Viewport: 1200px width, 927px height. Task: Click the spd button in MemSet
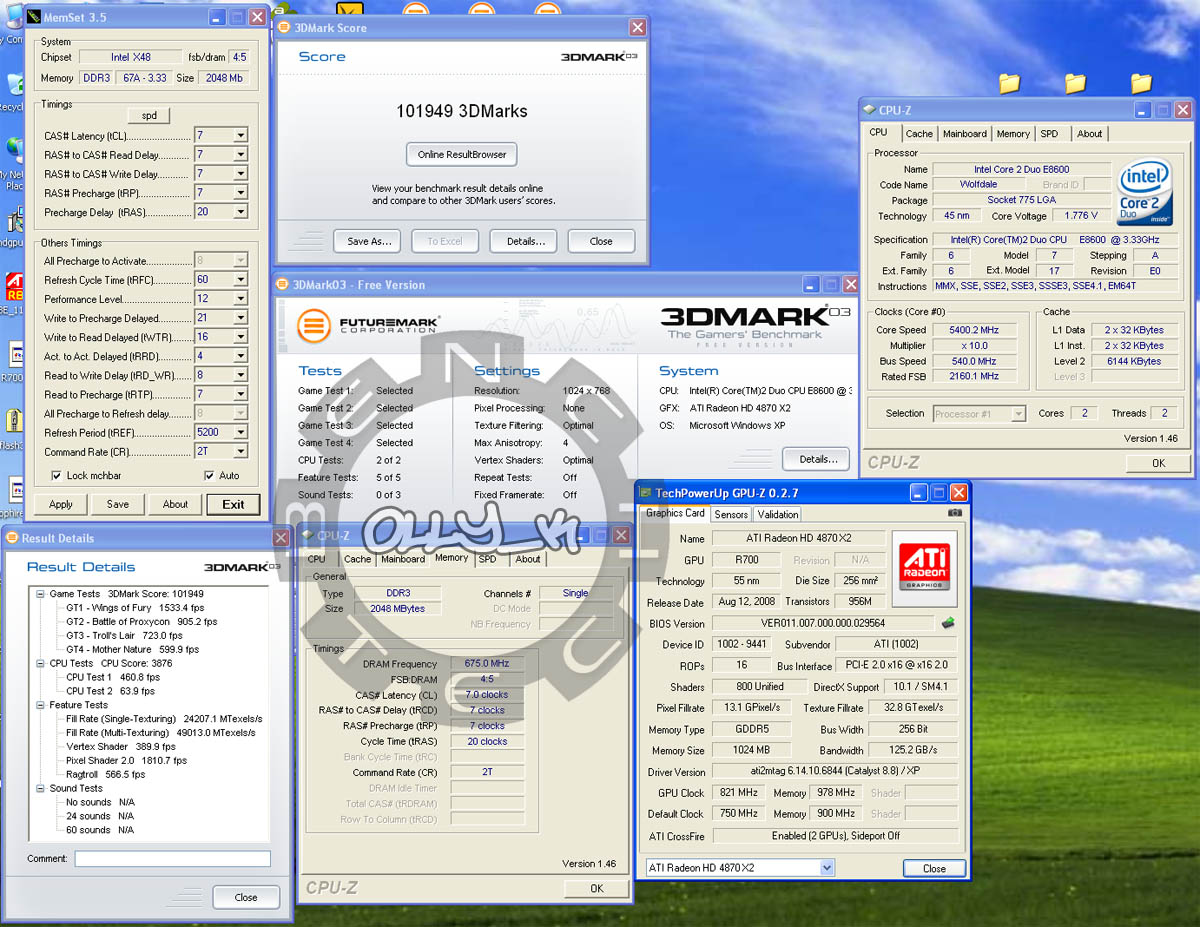(150, 115)
